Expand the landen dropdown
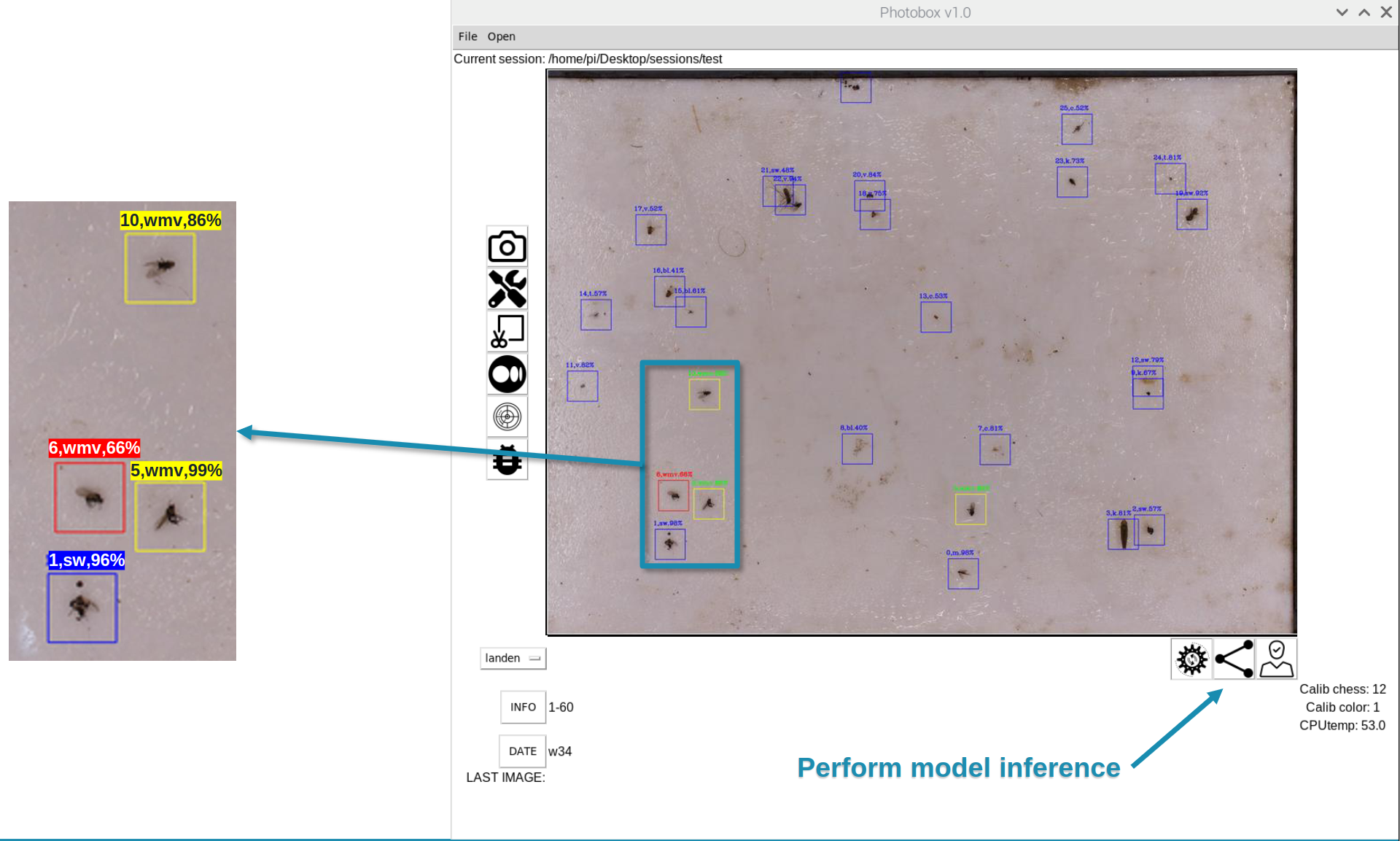The width and height of the screenshot is (1400, 841). [513, 658]
